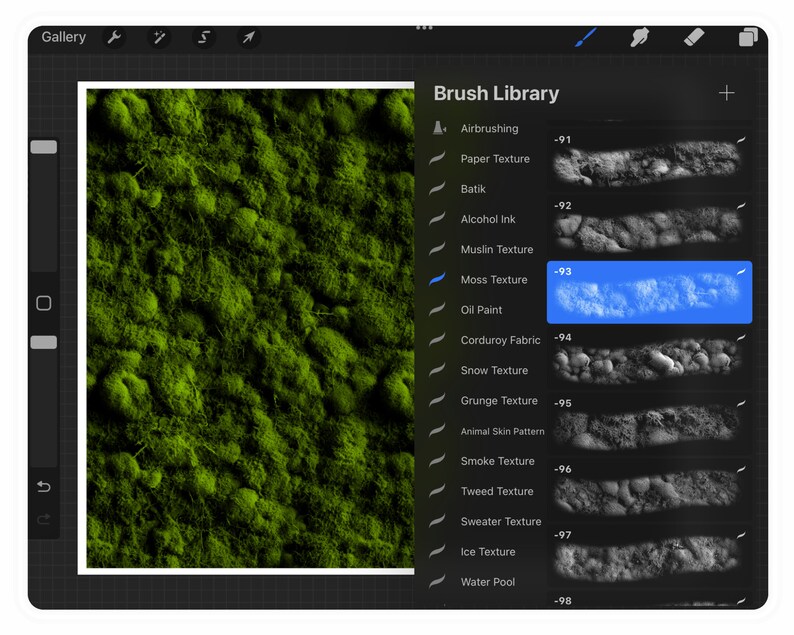Click the stroke icon beside Paper Texture
The width and height of the screenshot is (794, 635).
438,158
